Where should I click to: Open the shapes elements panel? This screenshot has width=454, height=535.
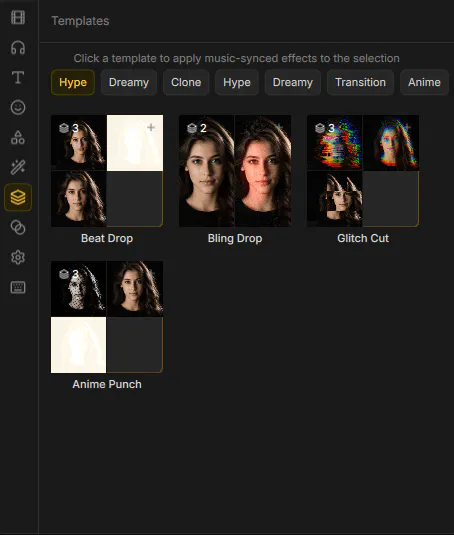[18, 138]
